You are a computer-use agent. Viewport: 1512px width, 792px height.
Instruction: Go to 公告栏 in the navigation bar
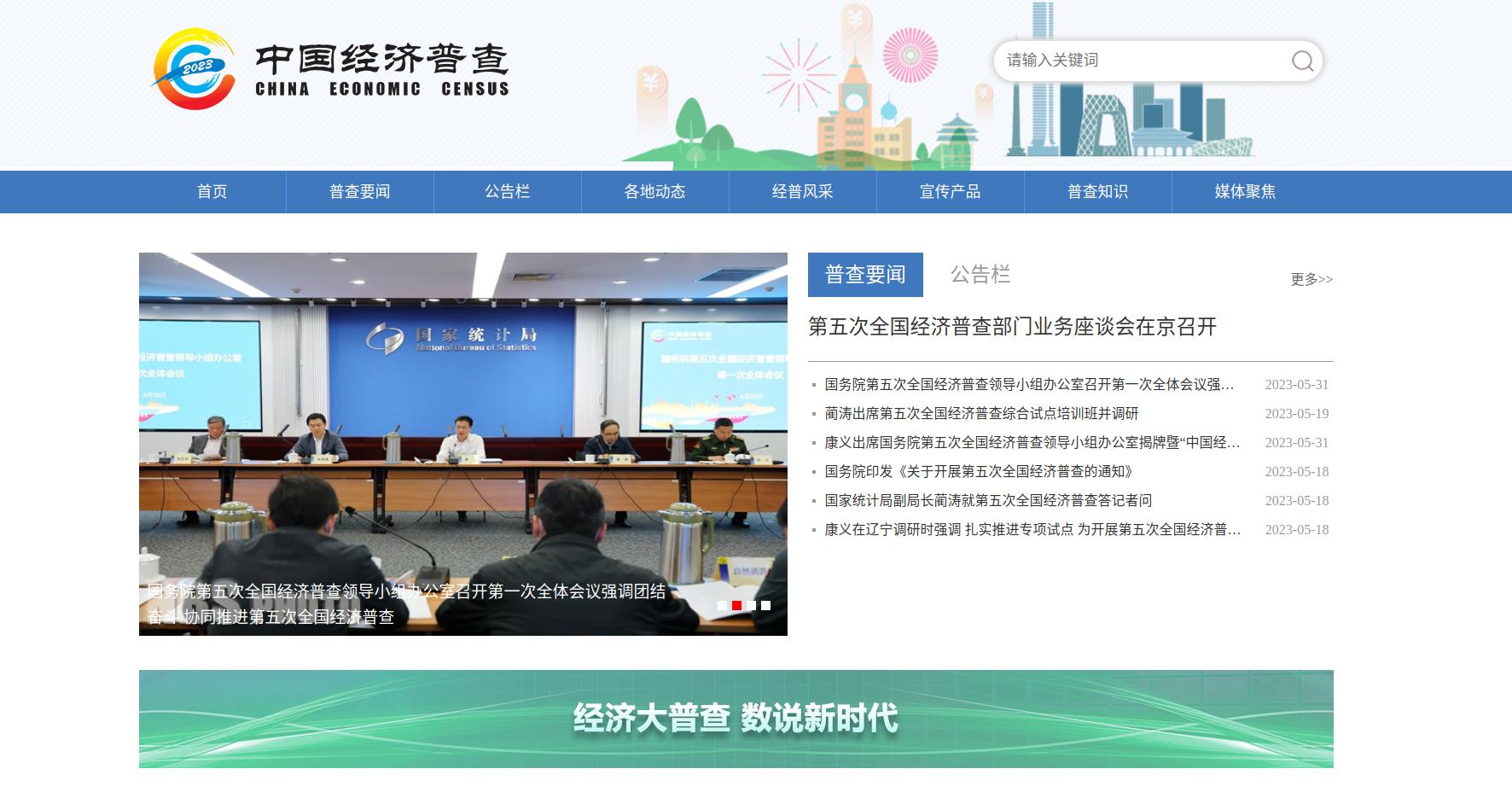(507, 192)
